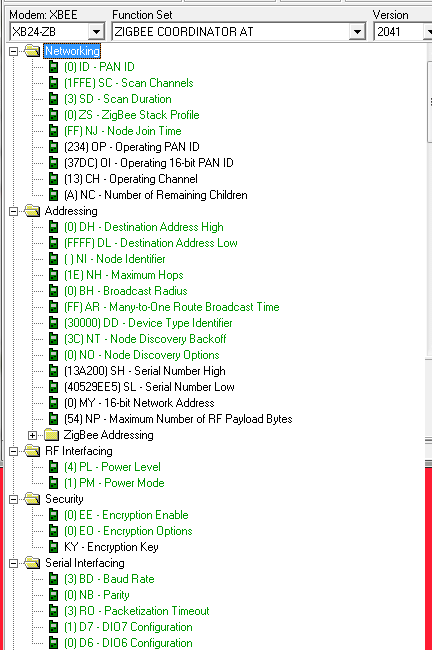
Task: Select Destination Address Low parameter
Action: (150, 243)
